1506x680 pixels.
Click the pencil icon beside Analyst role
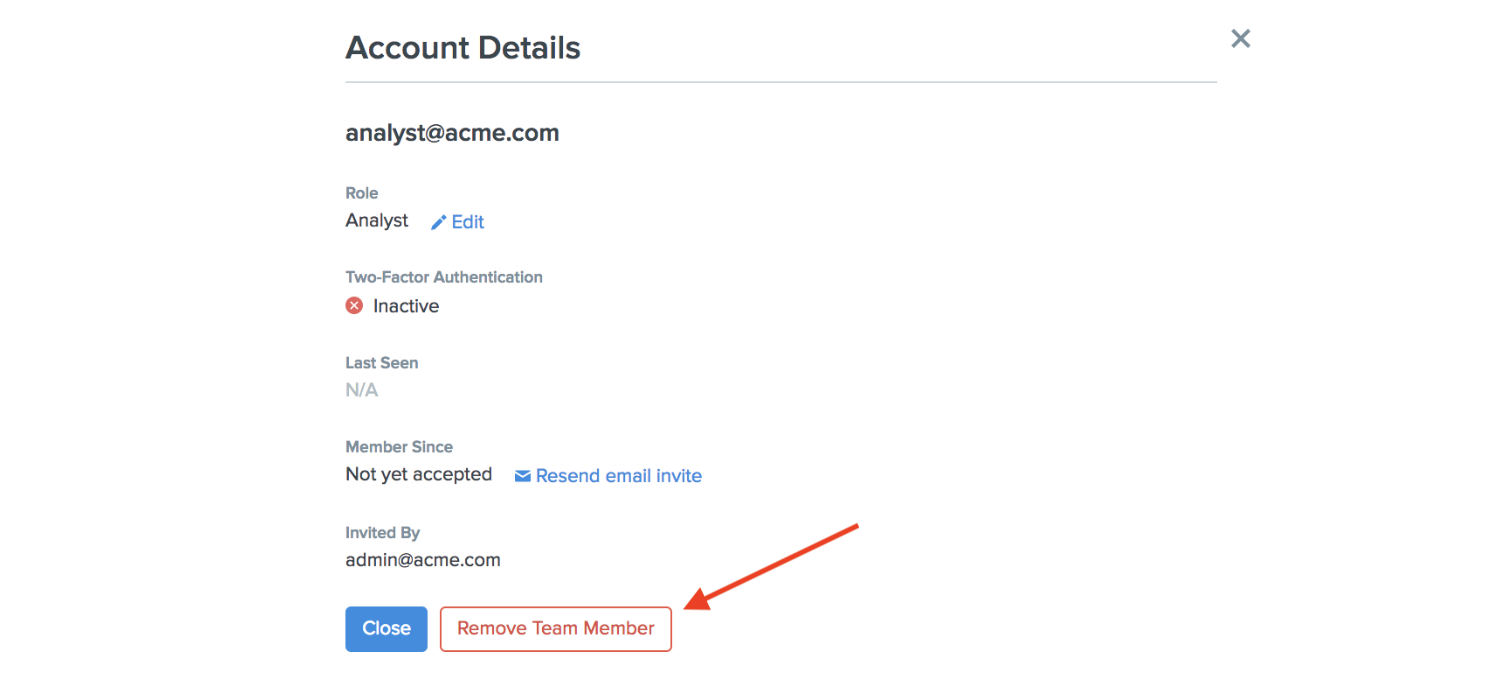(x=438, y=222)
